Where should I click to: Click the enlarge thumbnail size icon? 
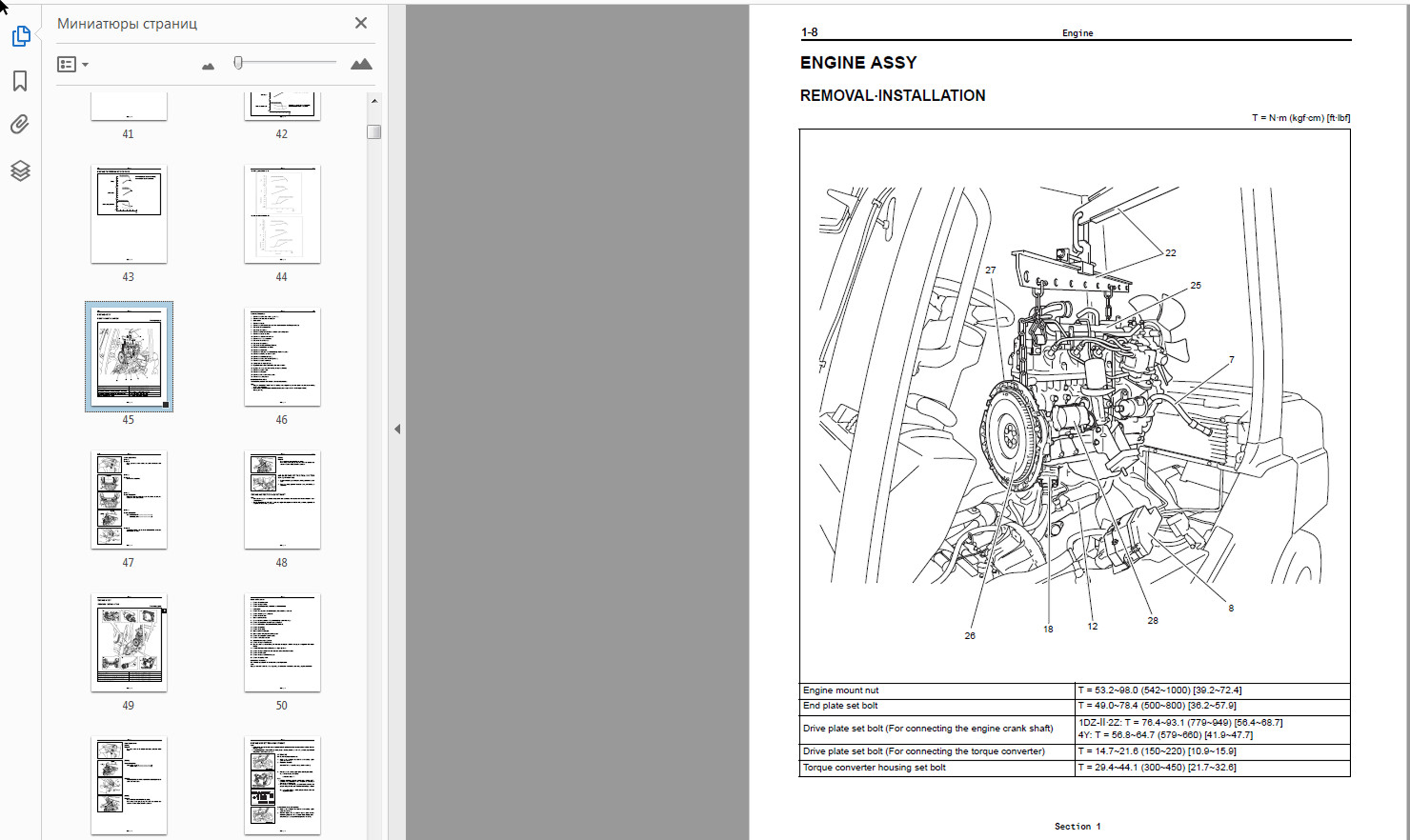click(360, 64)
